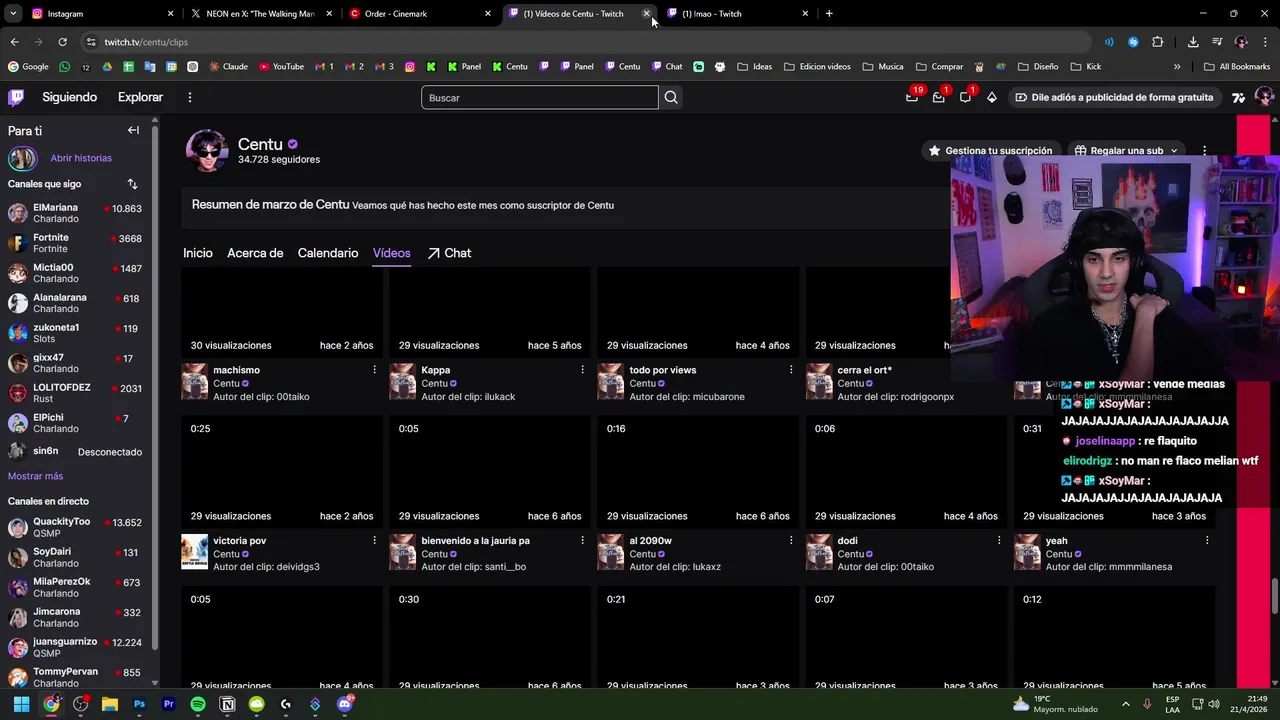Open the more options menu beside Explorar
This screenshot has height=720, width=1280.
[x=190, y=97]
